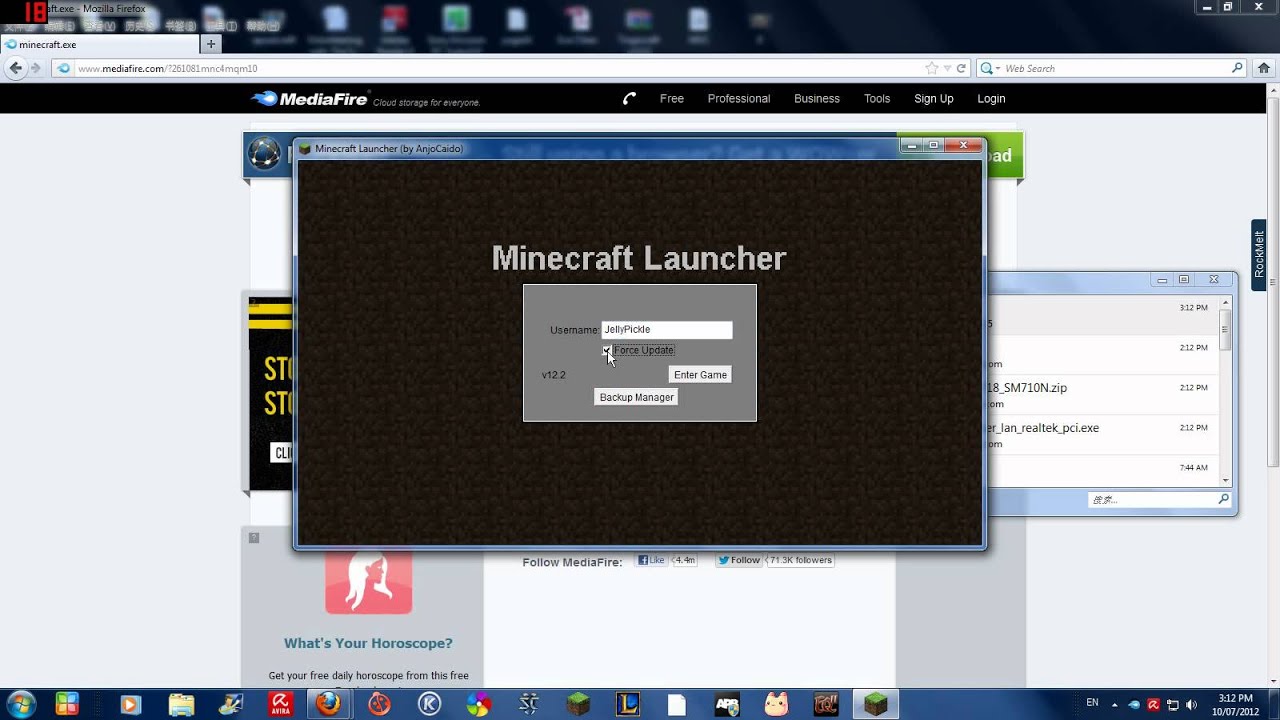Click the What's Your Horoscope? ad link
Viewport: 1280px width, 720px height.
(368, 643)
